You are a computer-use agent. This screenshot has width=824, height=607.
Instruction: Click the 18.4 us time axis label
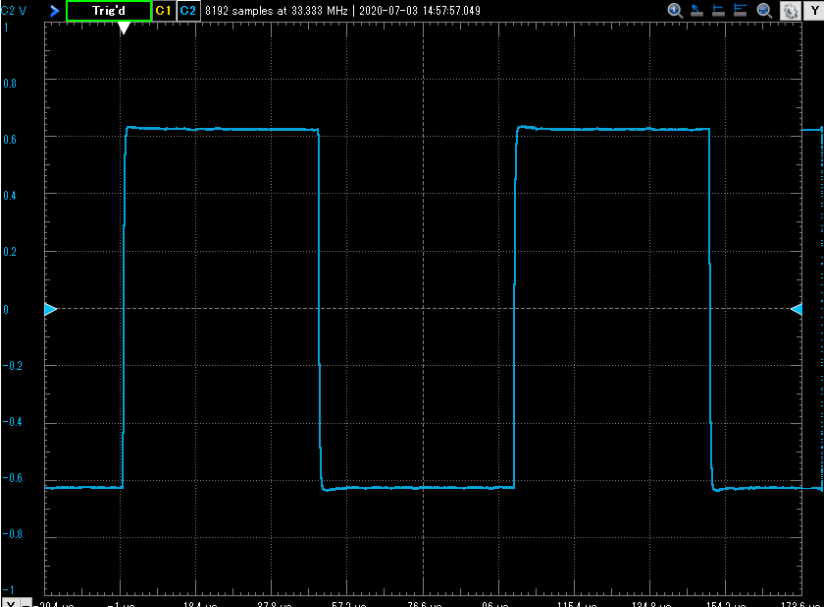pyautogui.click(x=200, y=604)
